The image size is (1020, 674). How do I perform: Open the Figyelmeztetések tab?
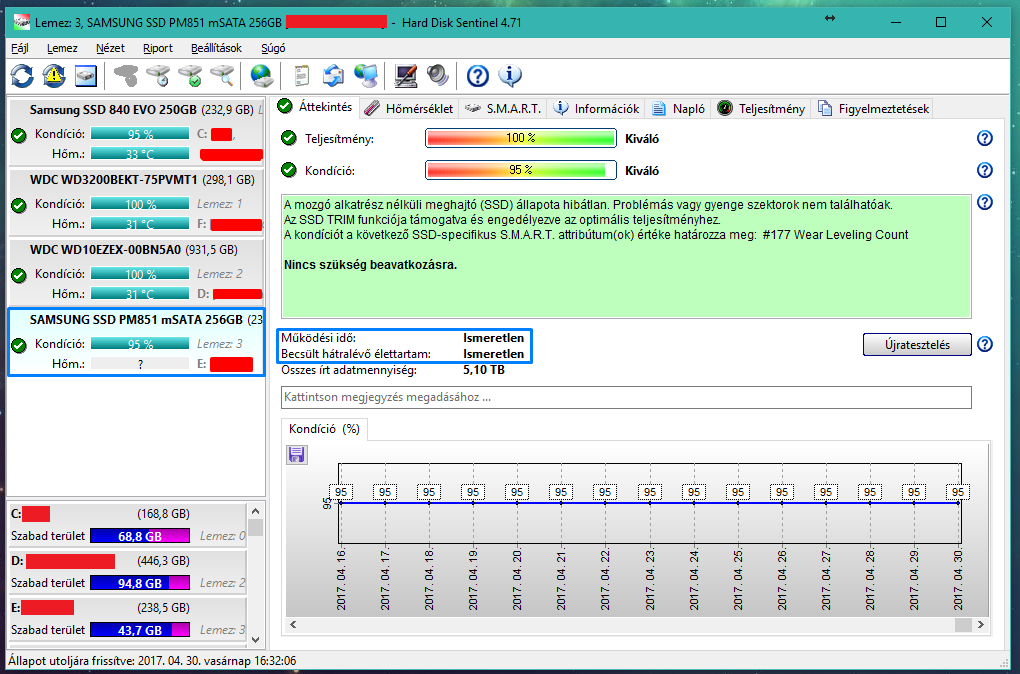pyautogui.click(x=873, y=109)
